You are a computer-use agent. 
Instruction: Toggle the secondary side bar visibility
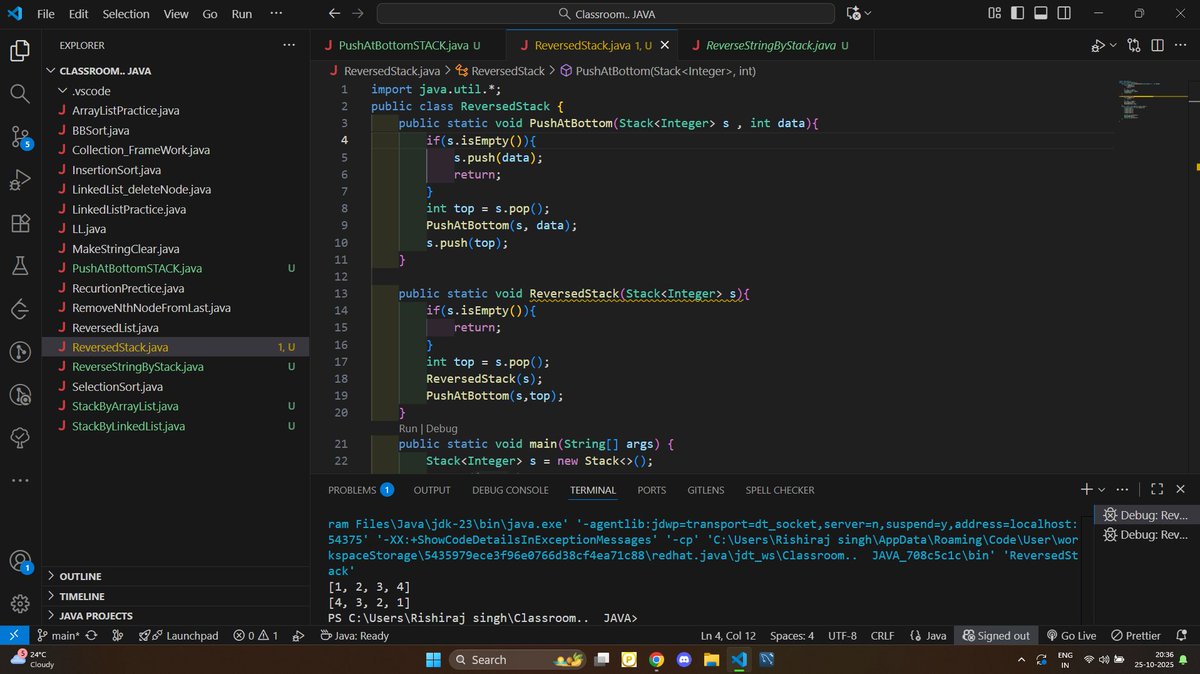(x=1065, y=13)
